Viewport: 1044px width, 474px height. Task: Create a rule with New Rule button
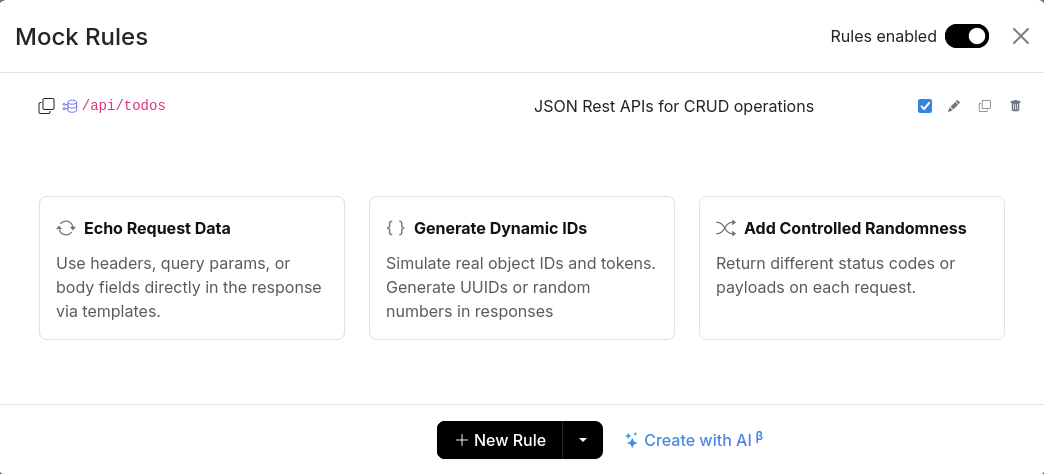pos(499,440)
